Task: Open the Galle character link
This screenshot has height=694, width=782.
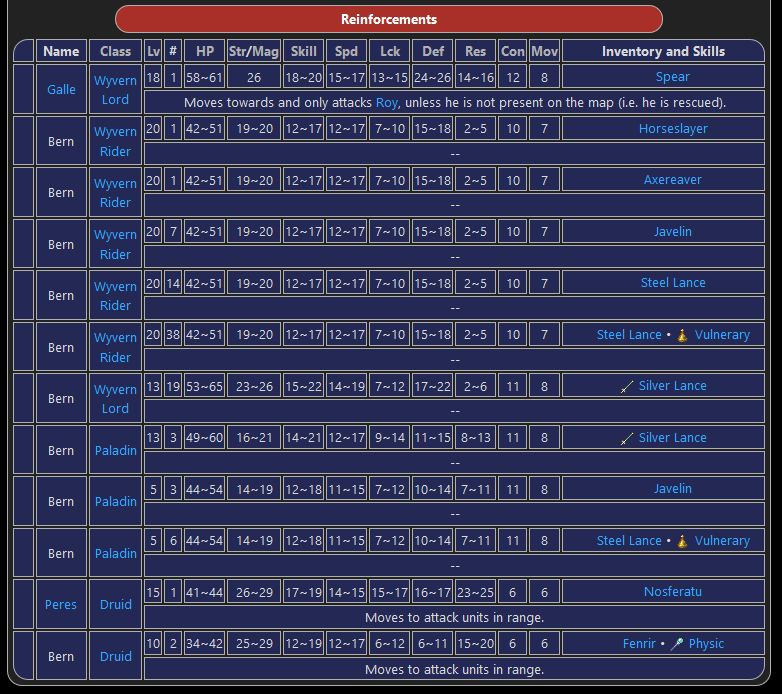Action: 61,90
